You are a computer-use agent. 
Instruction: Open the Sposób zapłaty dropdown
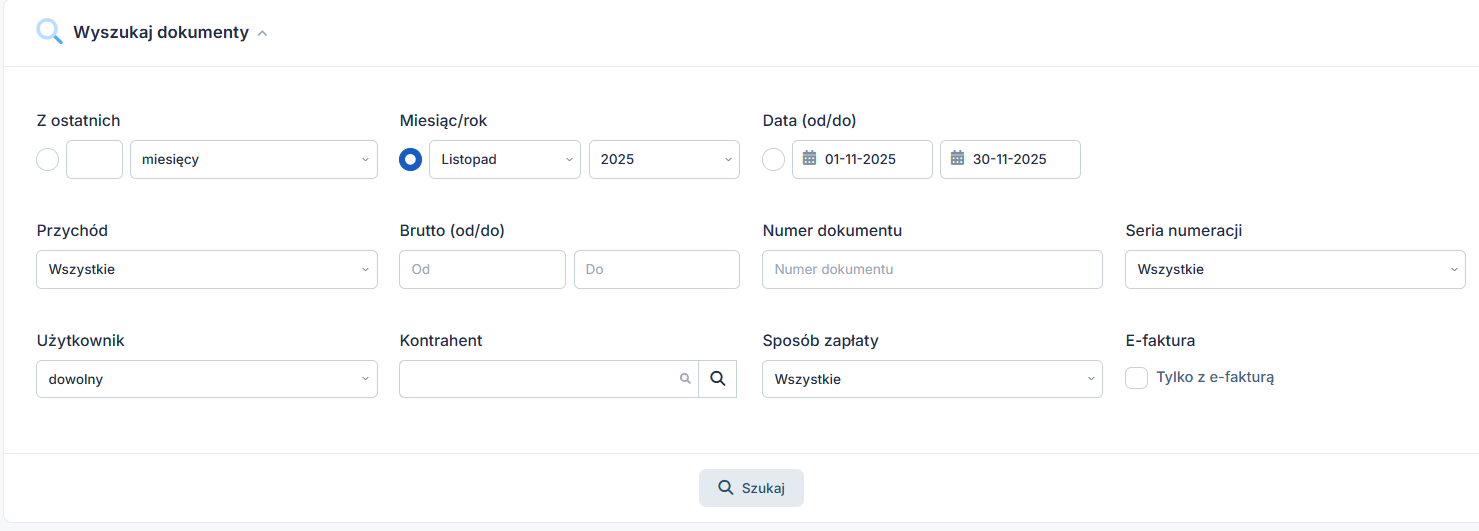(932, 380)
